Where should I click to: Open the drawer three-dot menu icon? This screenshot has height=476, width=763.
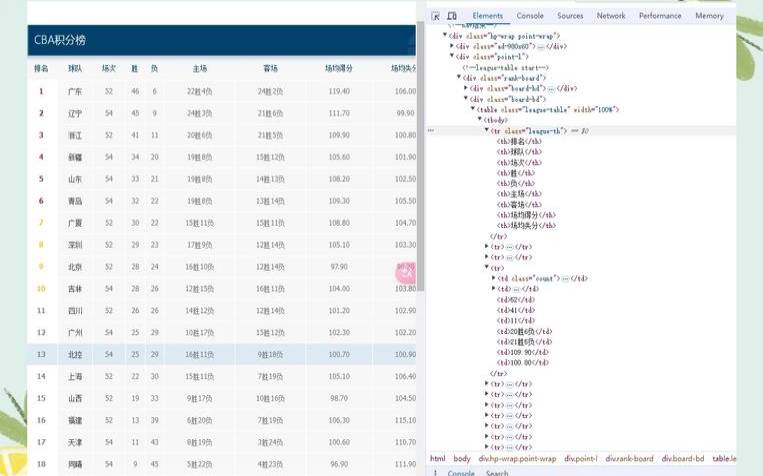point(435,473)
